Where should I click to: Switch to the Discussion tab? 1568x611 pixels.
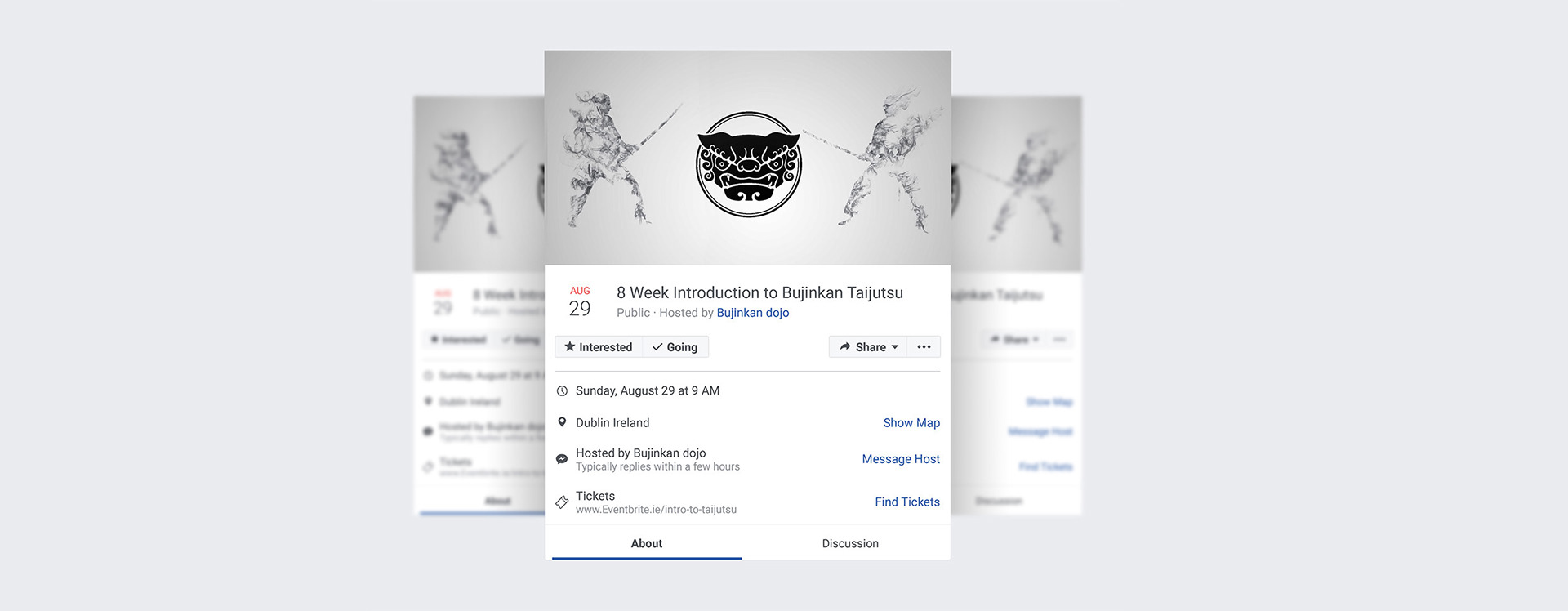[850, 543]
